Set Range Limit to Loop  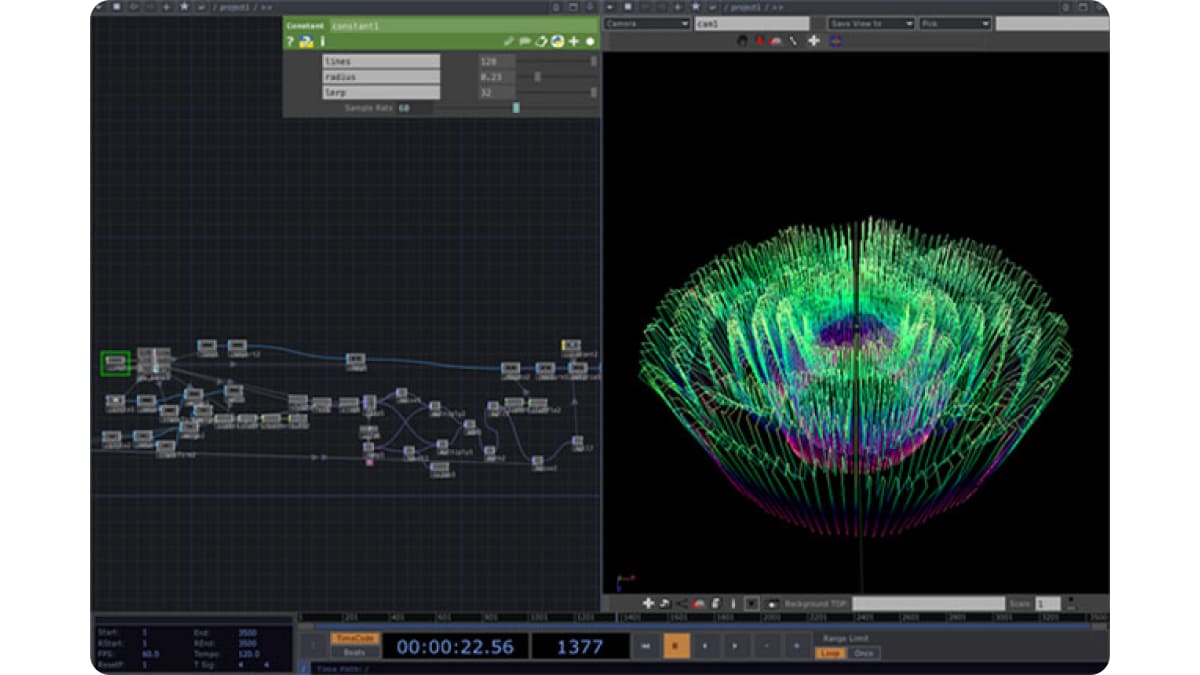[830, 653]
